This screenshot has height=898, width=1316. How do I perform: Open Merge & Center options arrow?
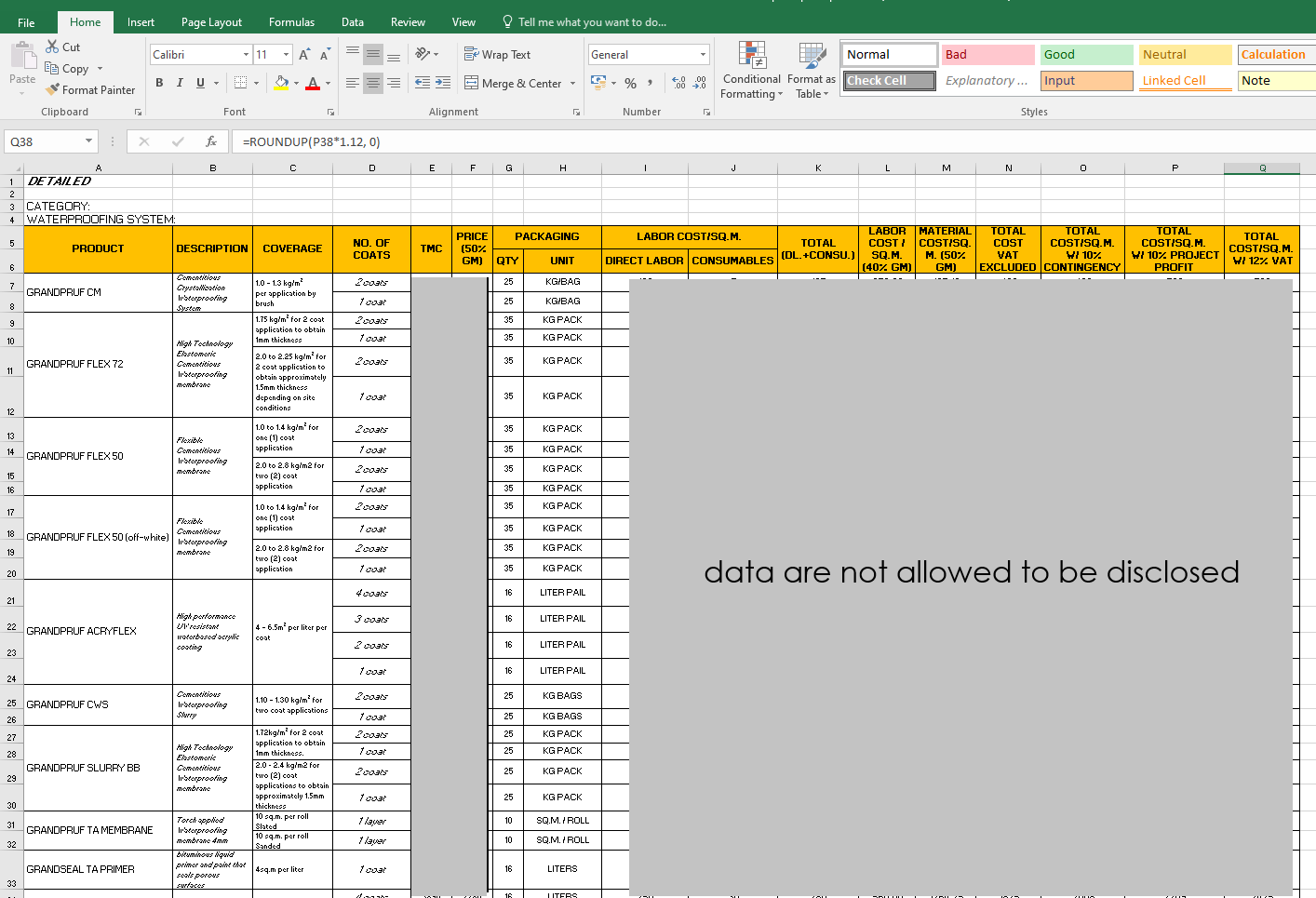tap(572, 83)
